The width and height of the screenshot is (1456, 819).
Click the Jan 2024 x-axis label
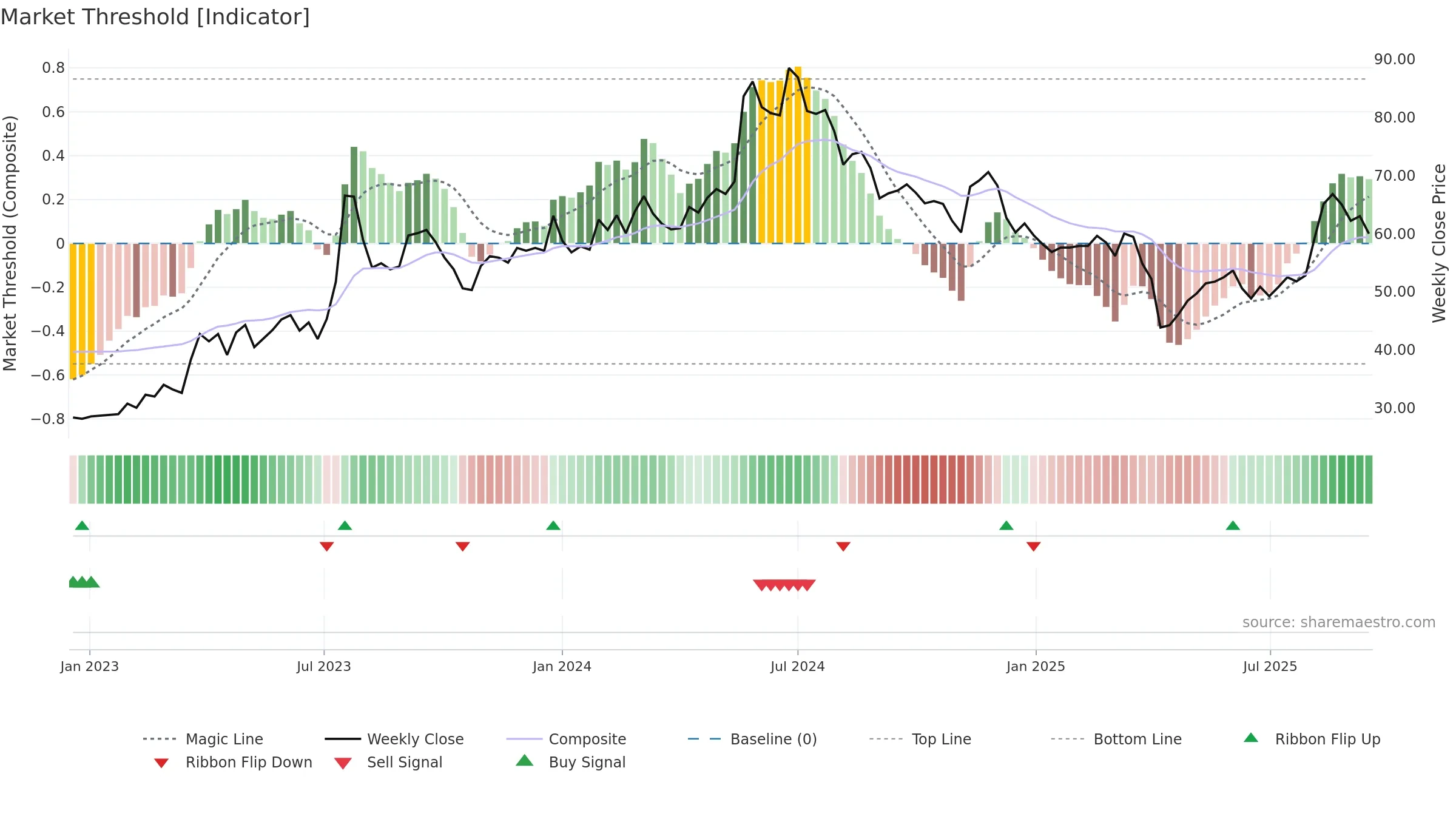point(562,666)
